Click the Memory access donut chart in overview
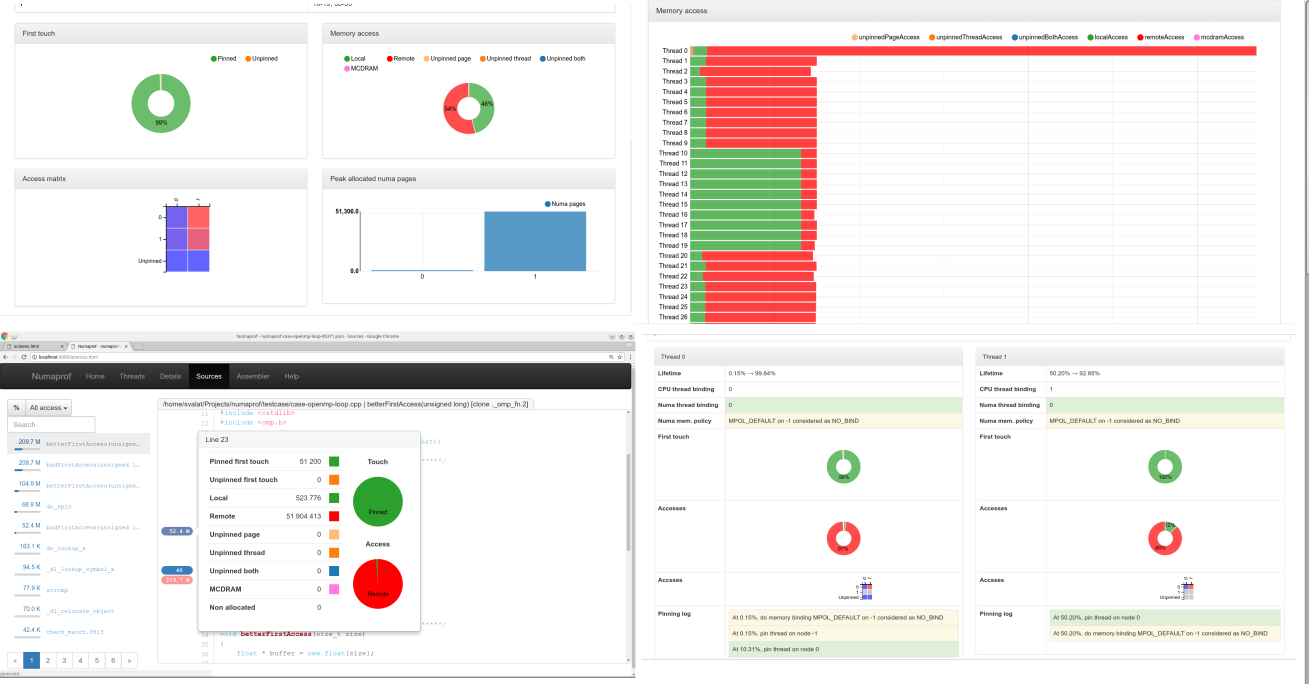The image size is (1309, 684). point(469,108)
